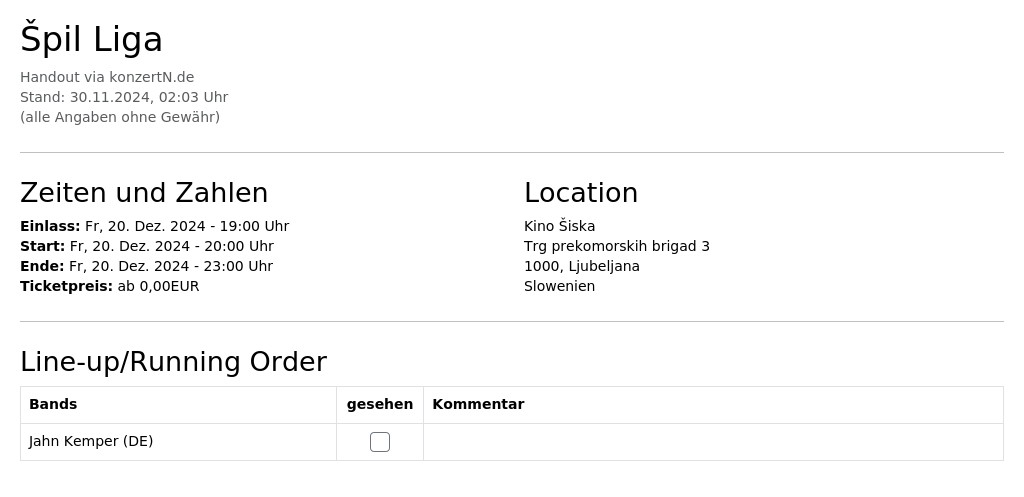Click the Kommentar column header
Screen dimensions: 1024x497
pos(478,404)
